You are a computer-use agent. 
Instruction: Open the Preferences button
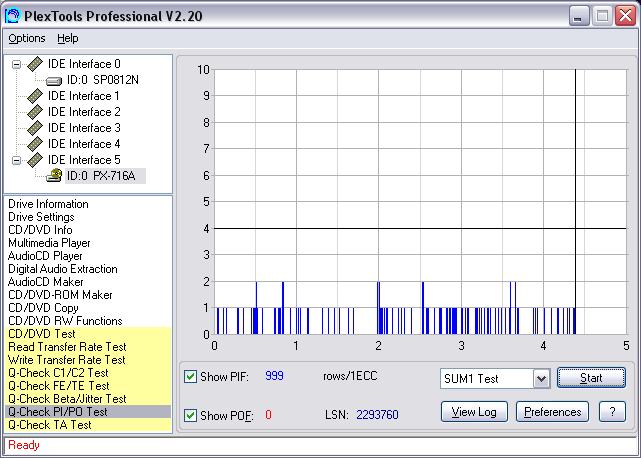552,412
